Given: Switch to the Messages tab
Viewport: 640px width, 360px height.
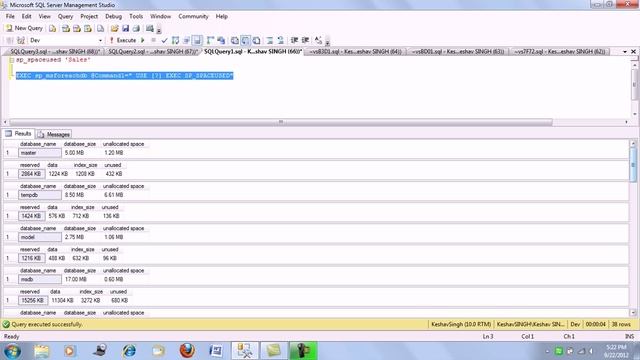Looking at the screenshot, I should pos(54,134).
